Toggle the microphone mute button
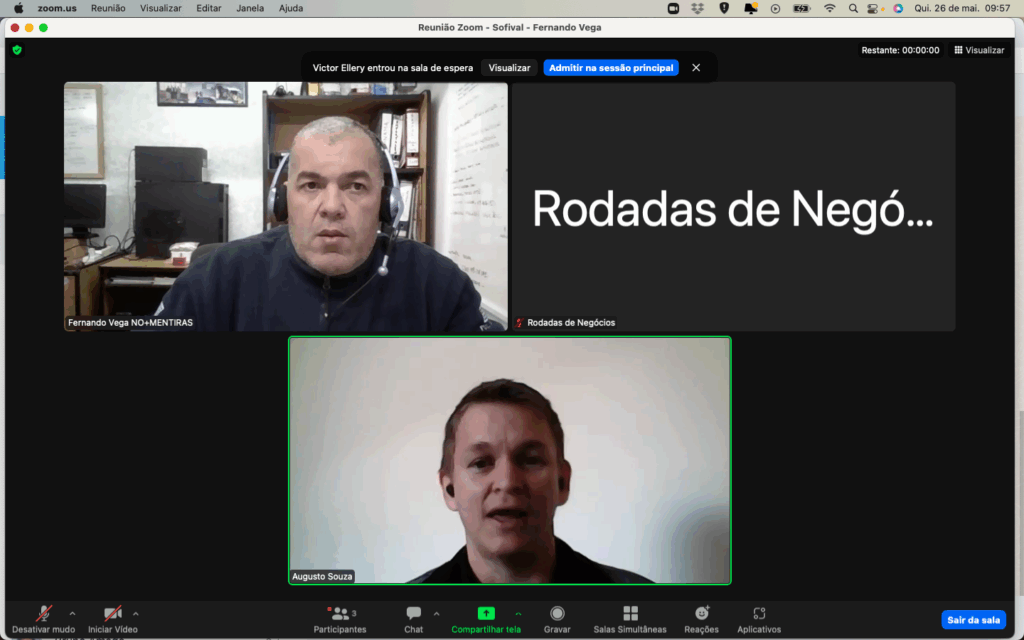The width and height of the screenshot is (1024, 640). pyautogui.click(x=44, y=614)
